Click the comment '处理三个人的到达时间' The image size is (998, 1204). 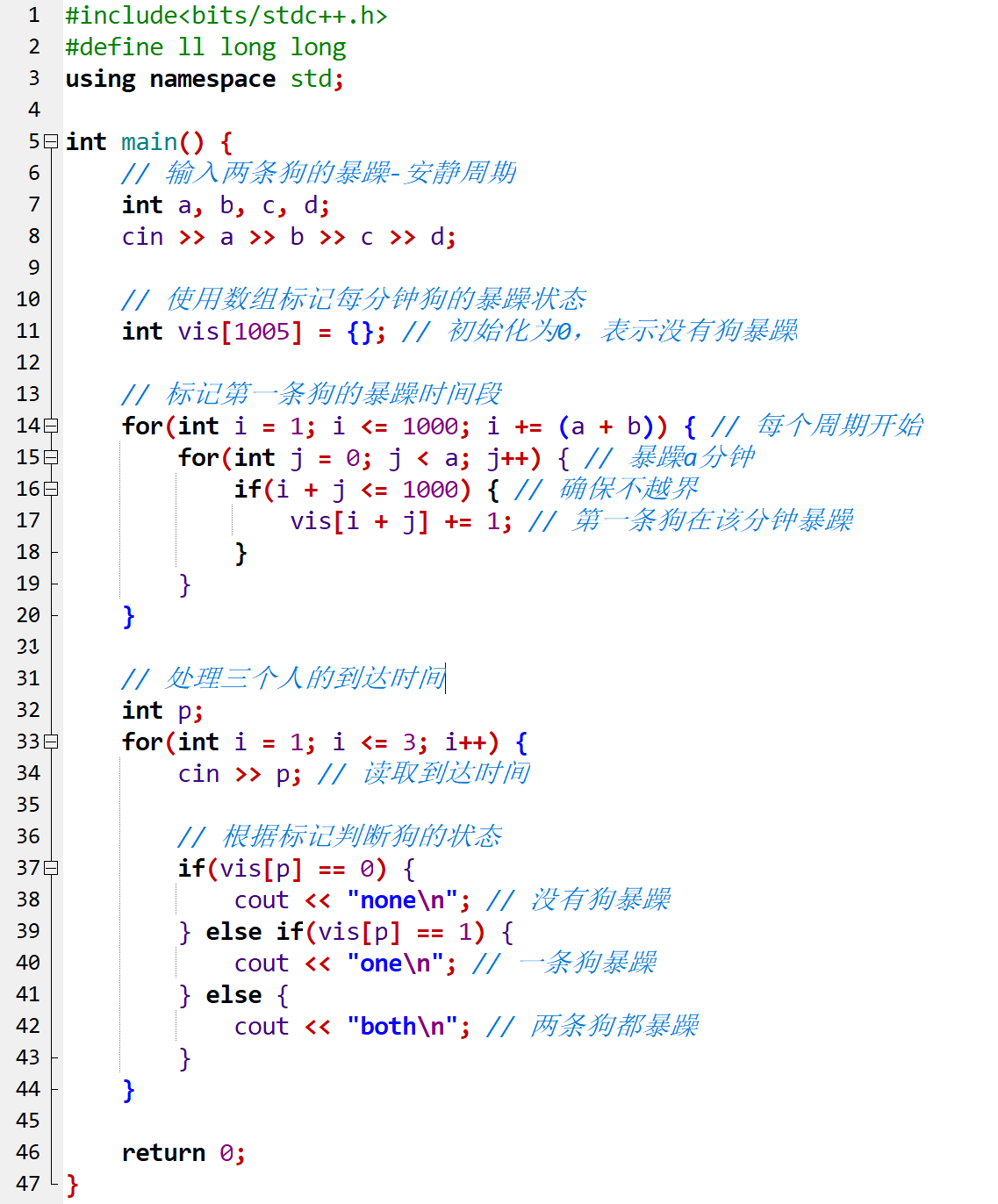[284, 678]
